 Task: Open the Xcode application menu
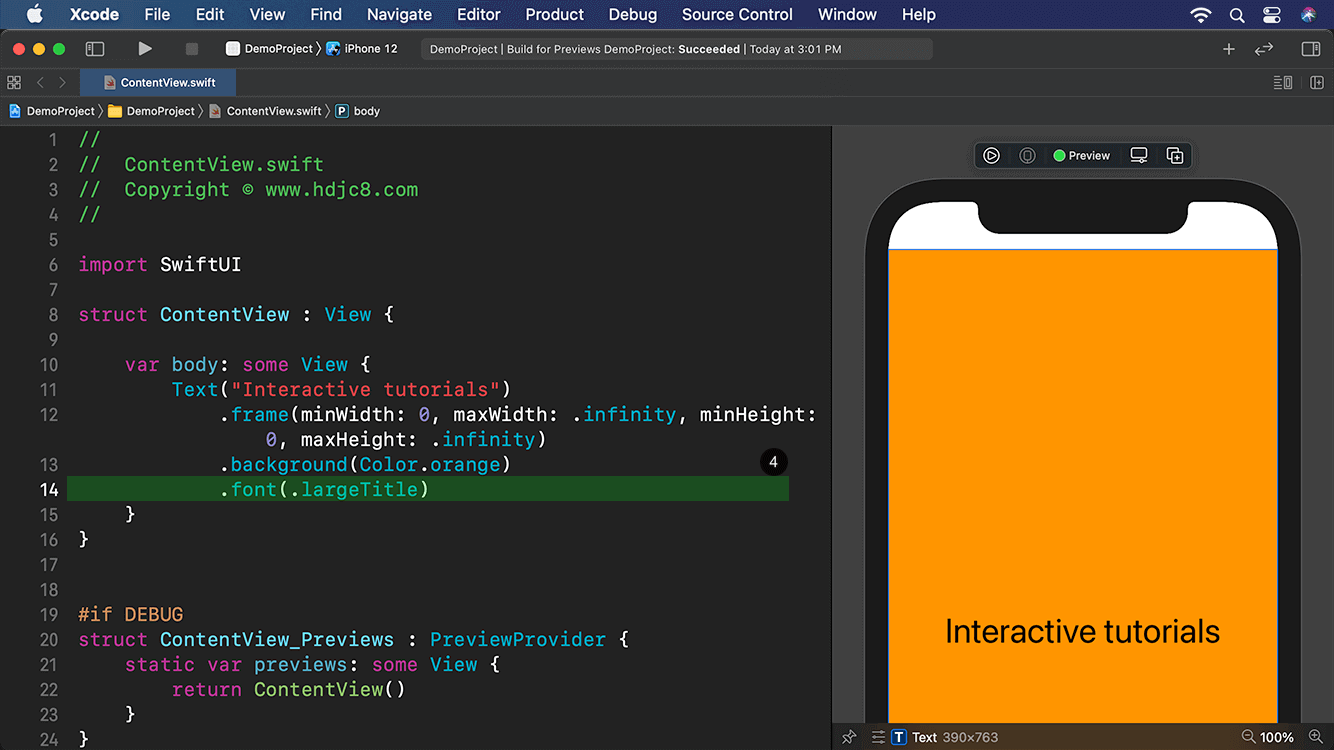coord(95,14)
